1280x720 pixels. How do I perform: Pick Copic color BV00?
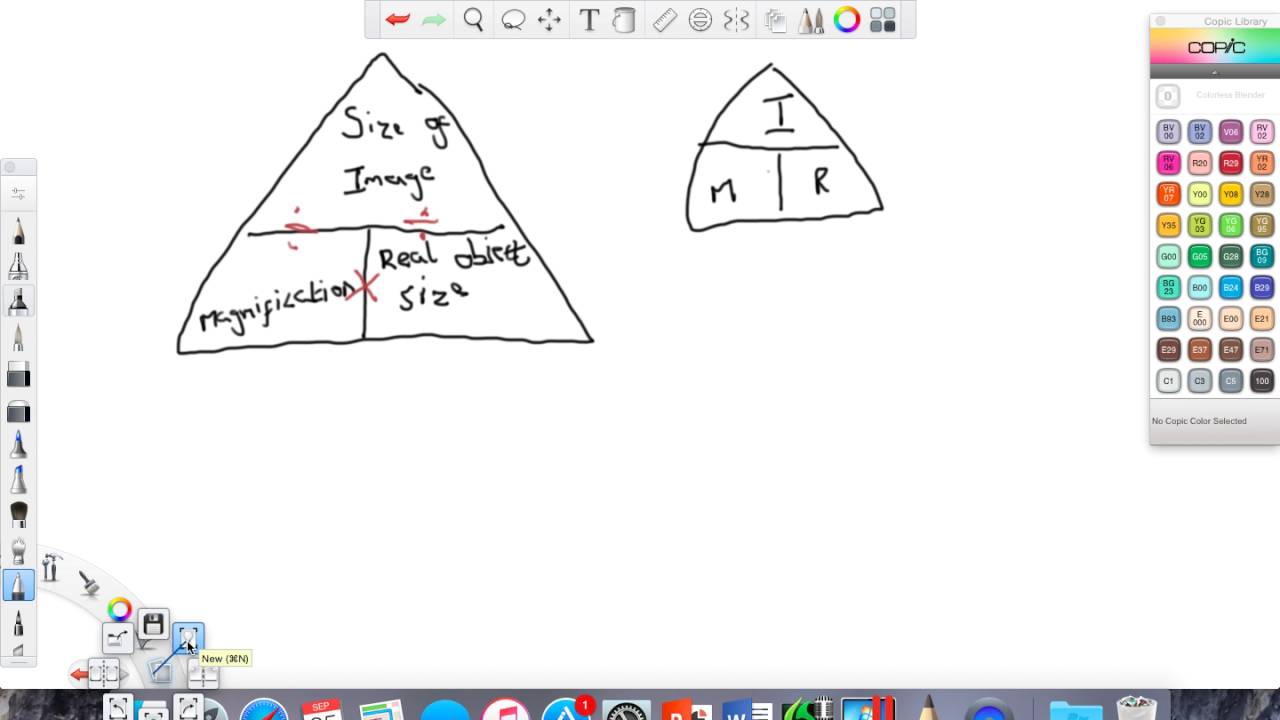tap(1168, 131)
